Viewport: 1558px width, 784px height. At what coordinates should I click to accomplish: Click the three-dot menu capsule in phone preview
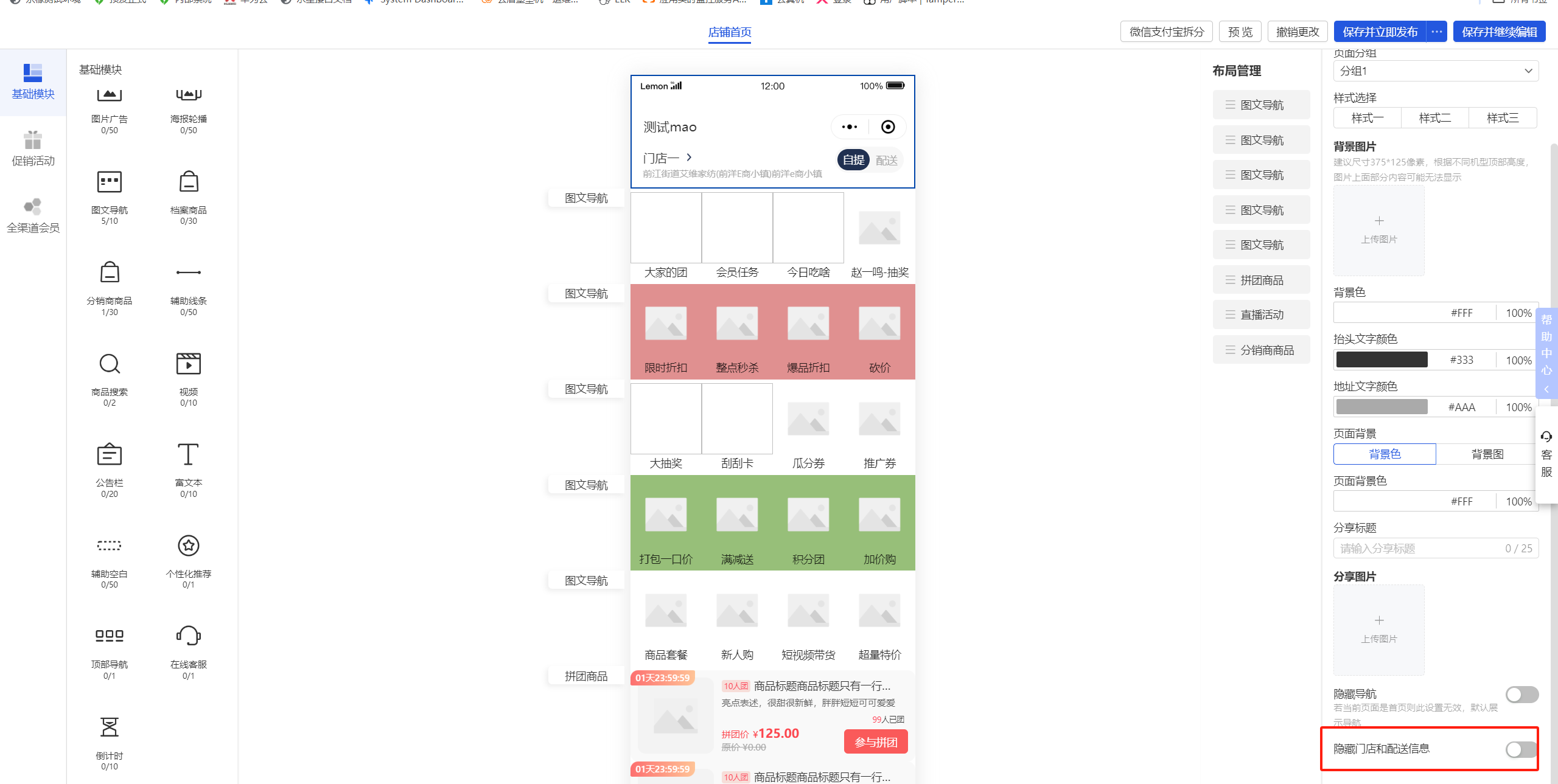pos(850,127)
